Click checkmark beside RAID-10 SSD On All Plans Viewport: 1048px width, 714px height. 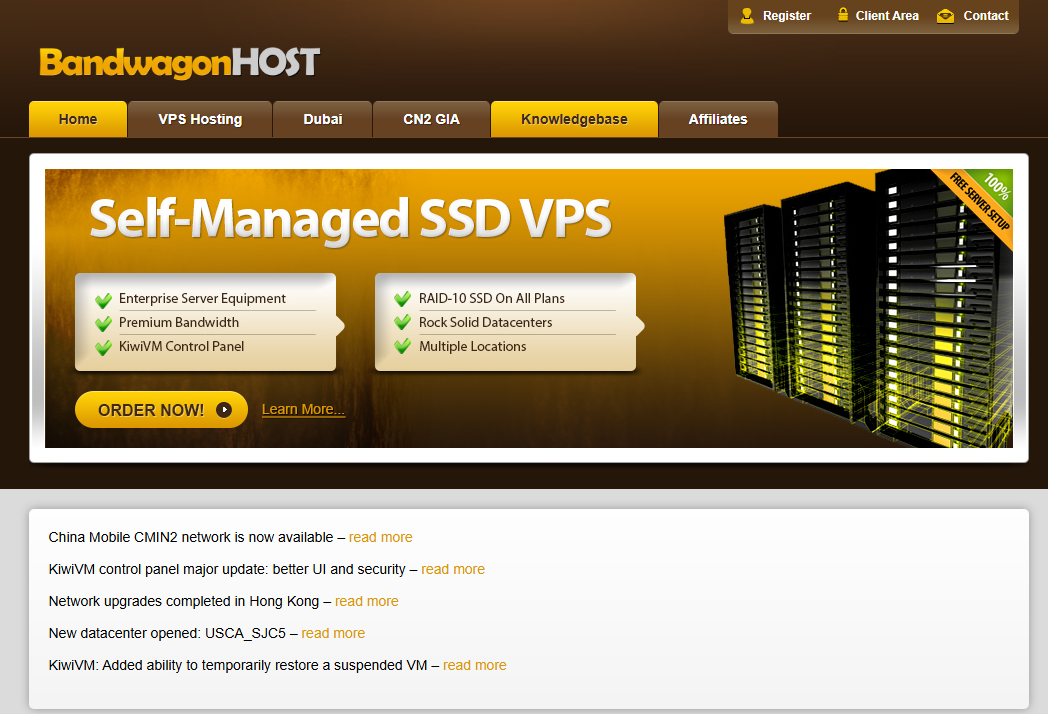pos(402,298)
